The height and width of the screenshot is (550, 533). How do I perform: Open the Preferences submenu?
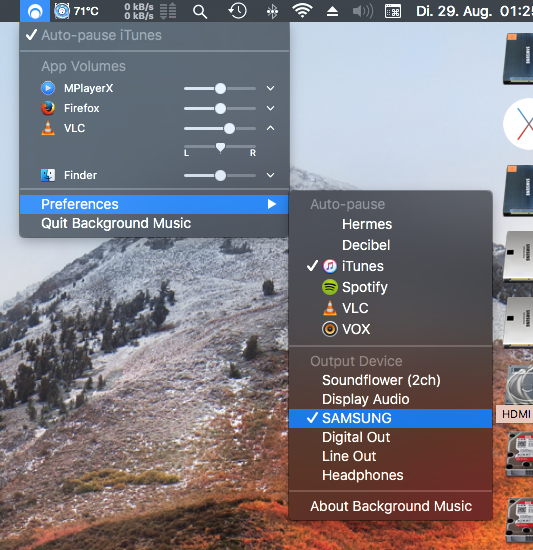coord(154,204)
